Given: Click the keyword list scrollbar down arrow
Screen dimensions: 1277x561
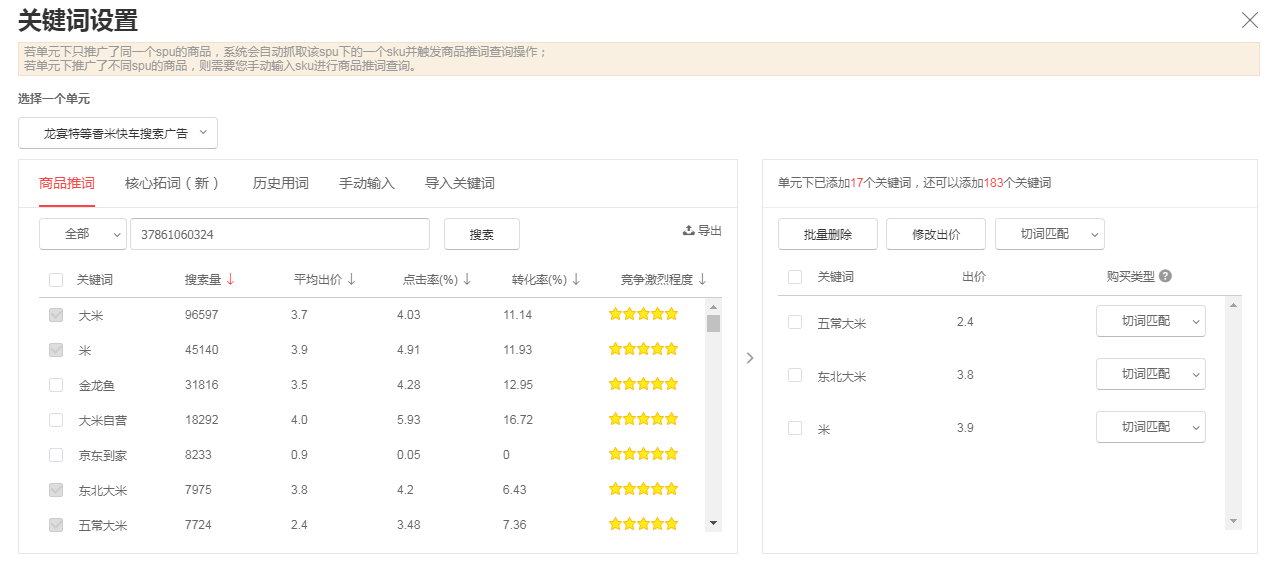Looking at the screenshot, I should coord(713,523).
